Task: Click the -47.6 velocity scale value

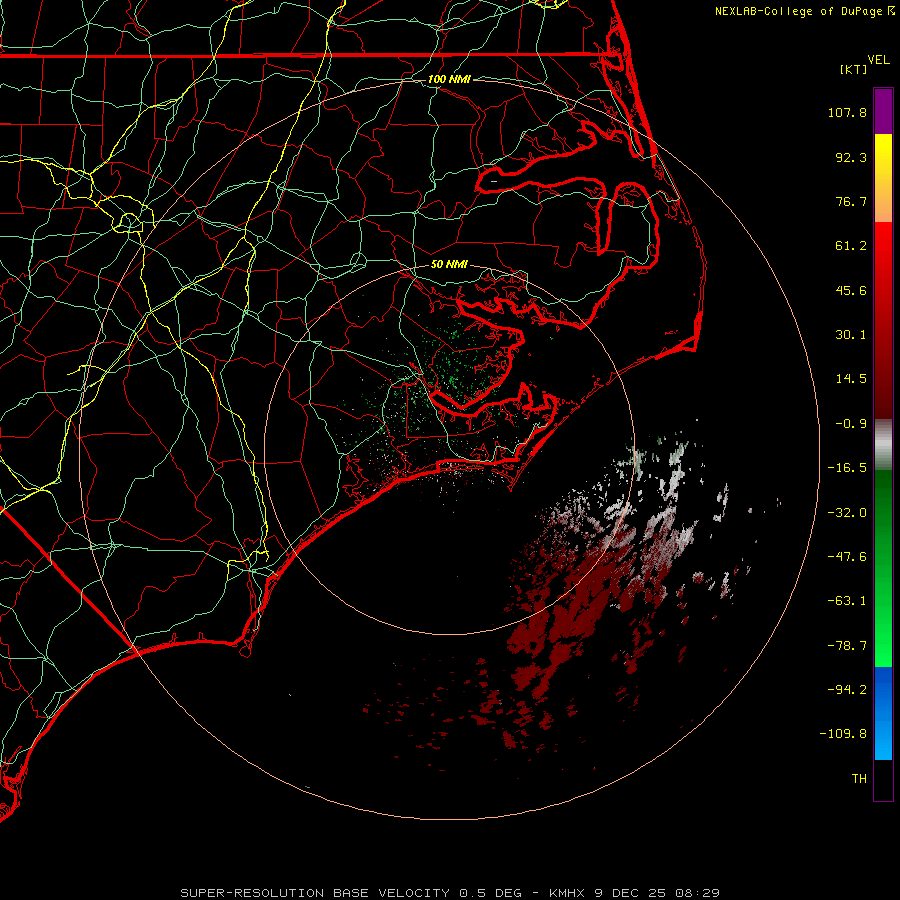Action: (847, 557)
